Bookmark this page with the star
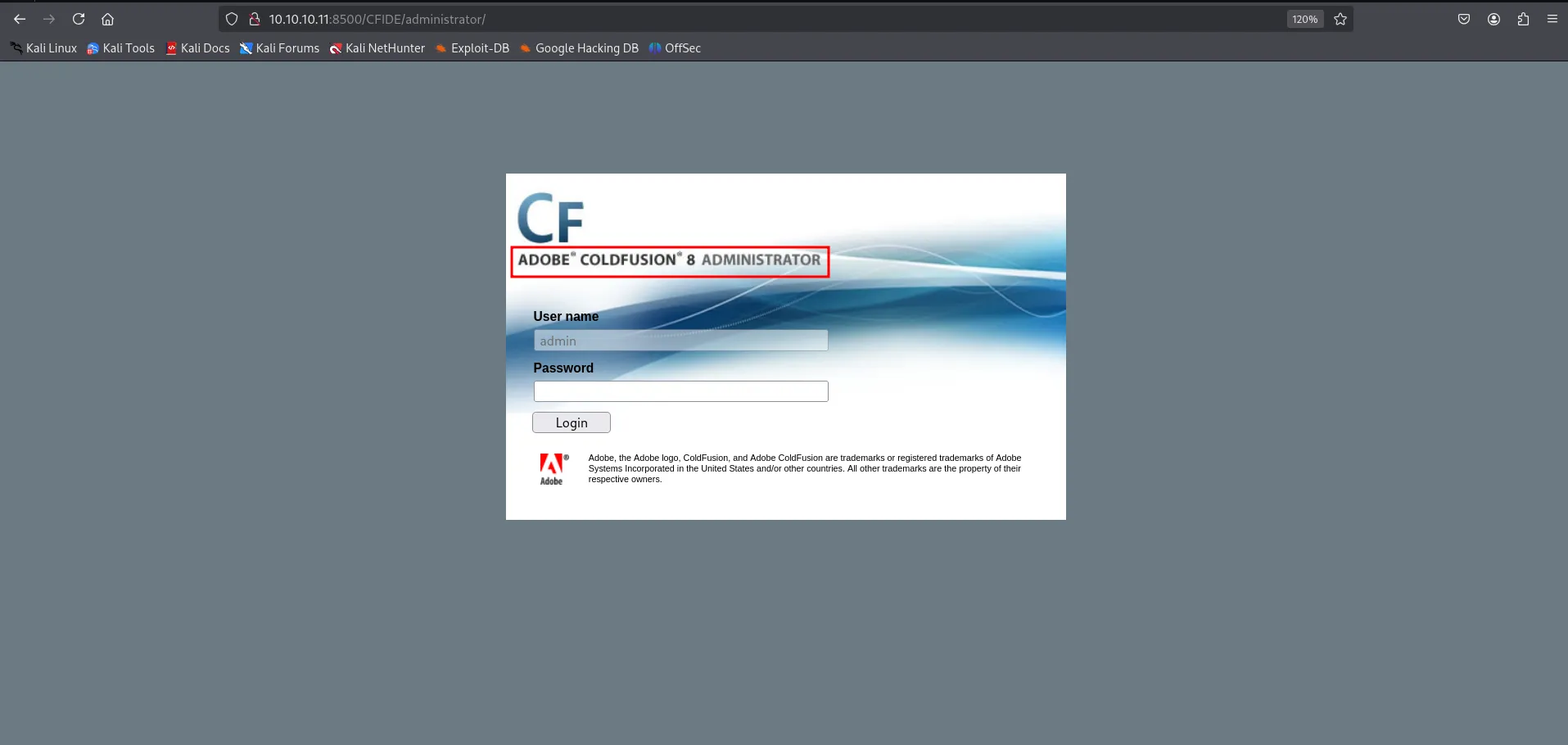This screenshot has width=1568, height=745. [x=1340, y=19]
